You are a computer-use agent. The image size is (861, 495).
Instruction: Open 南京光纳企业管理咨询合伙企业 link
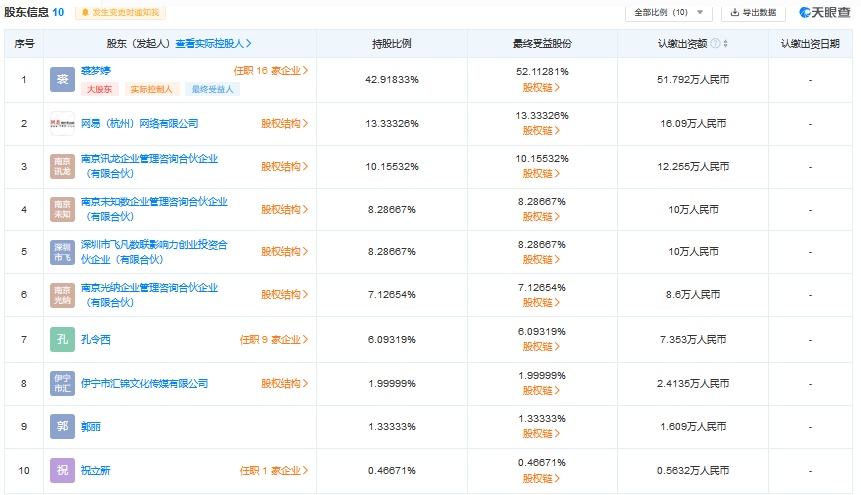pos(149,294)
